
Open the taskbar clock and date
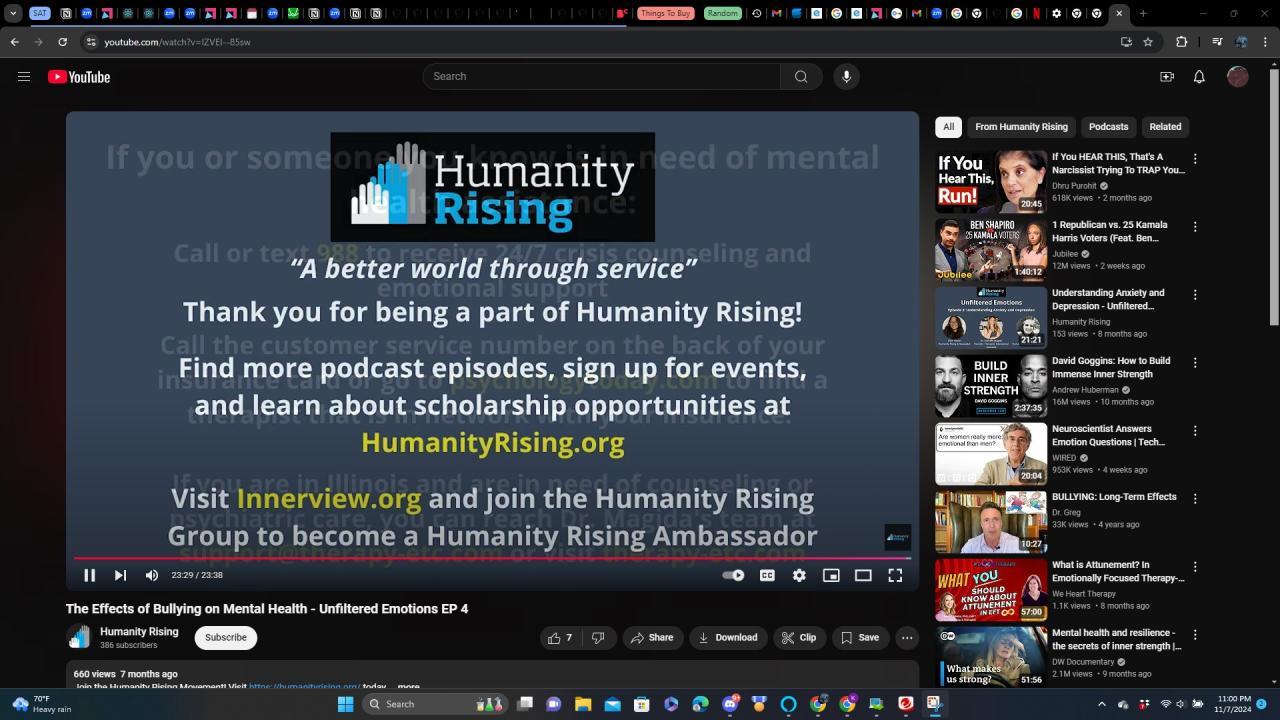click(x=1234, y=704)
